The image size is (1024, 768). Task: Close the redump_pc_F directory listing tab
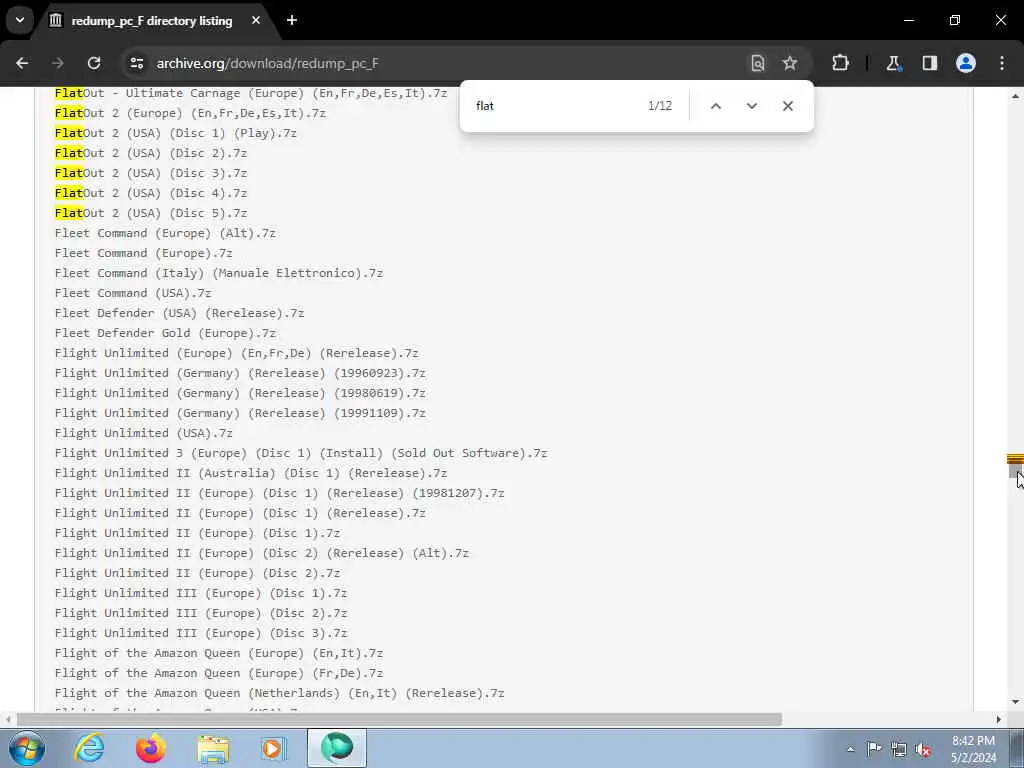click(256, 20)
